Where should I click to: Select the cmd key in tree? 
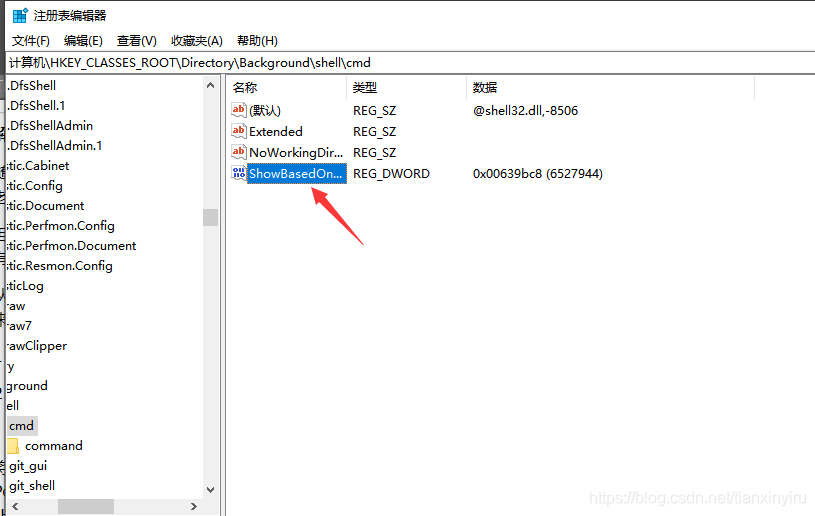22,426
